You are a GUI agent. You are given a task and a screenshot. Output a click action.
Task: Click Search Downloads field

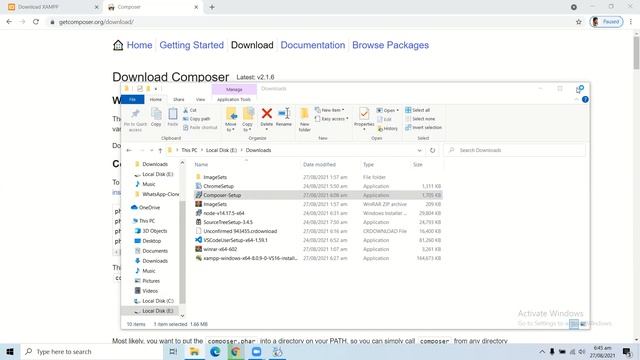[x=514, y=150]
